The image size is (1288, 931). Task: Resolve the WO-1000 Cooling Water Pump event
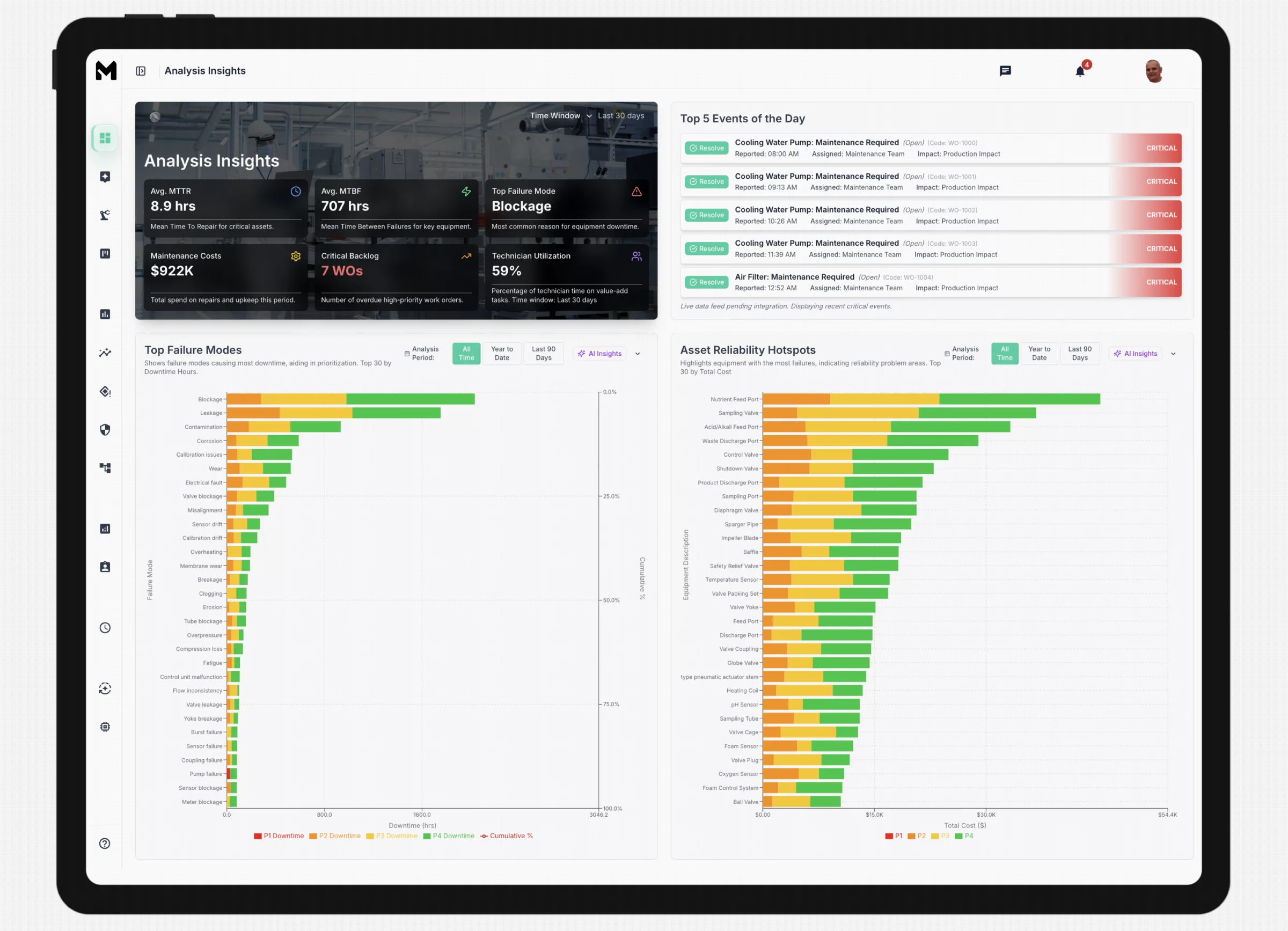pyautogui.click(x=706, y=148)
